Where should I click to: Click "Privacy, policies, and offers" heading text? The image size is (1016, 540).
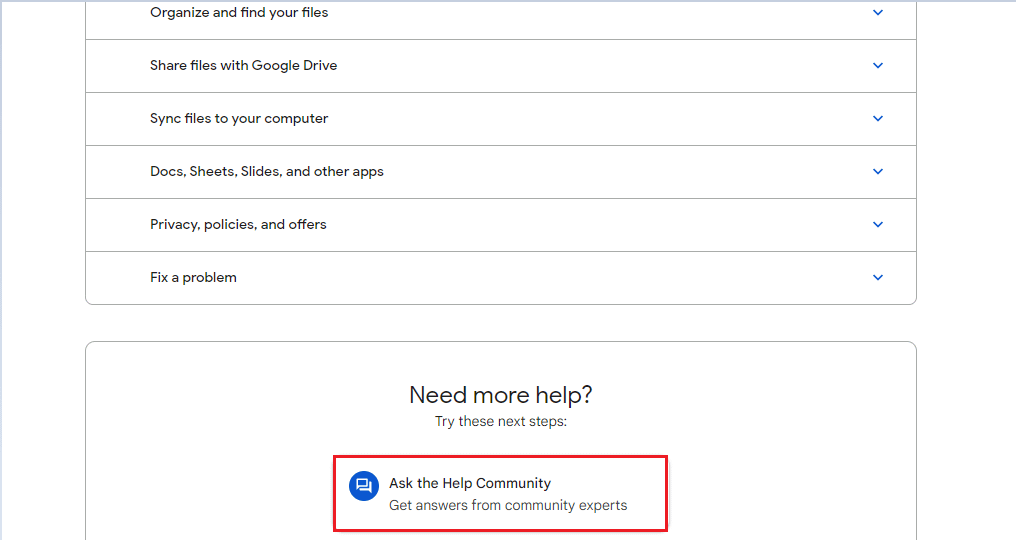pyautogui.click(x=238, y=224)
